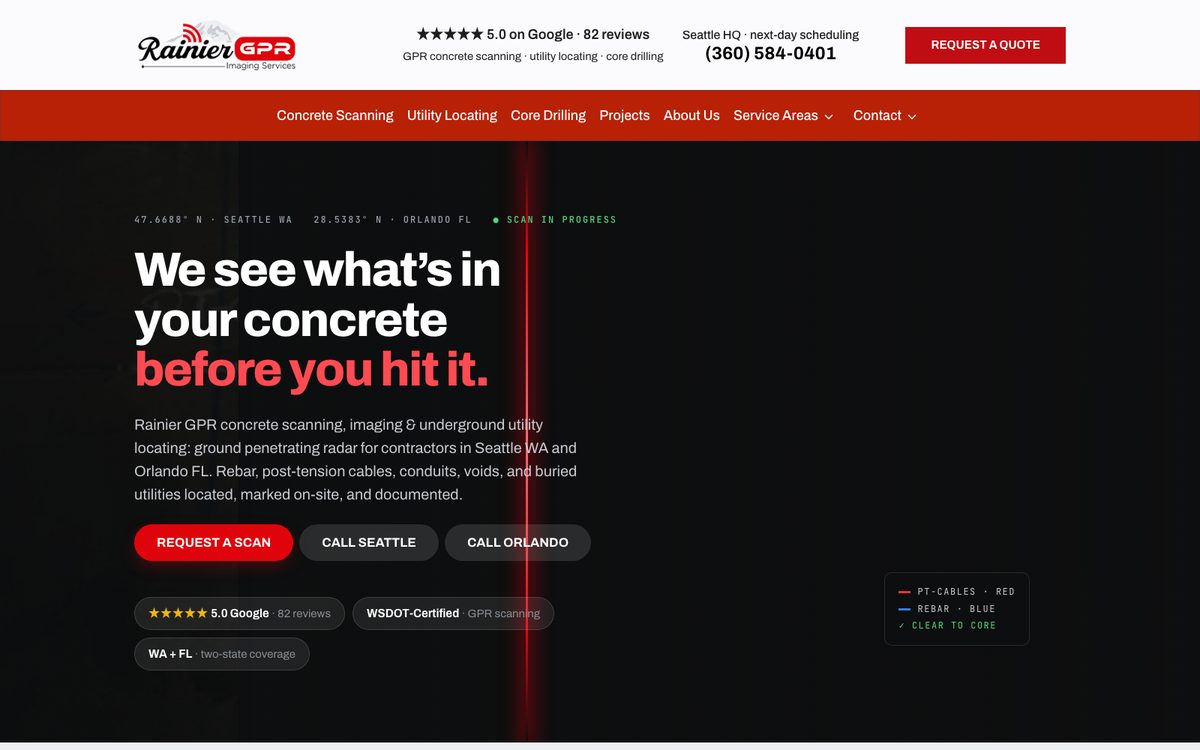The width and height of the screenshot is (1200, 750).
Task: Click the Seattle HQ next-day scheduling text
Action: [771, 34]
